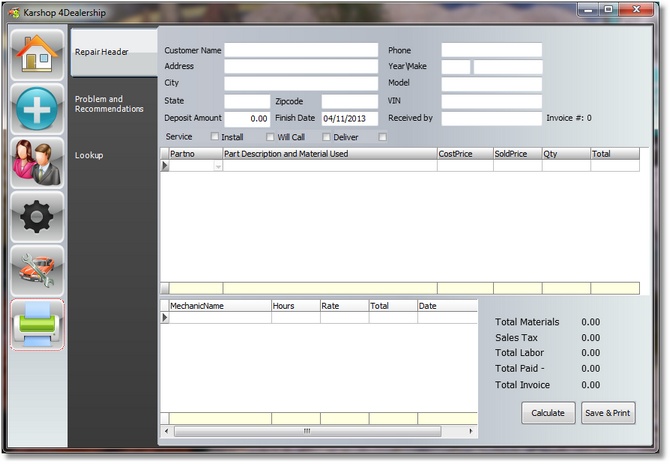Open the customers people icon
The width and height of the screenshot is (670, 464).
pos(37,162)
